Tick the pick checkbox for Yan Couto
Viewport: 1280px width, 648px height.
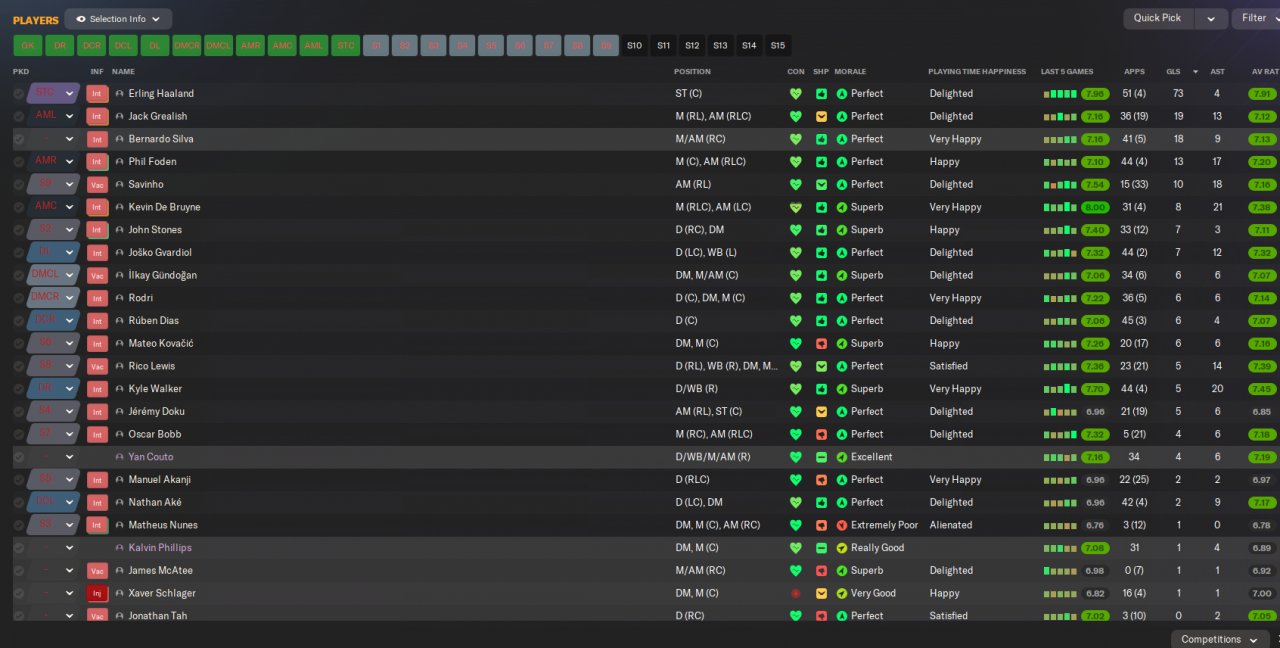click(19, 458)
